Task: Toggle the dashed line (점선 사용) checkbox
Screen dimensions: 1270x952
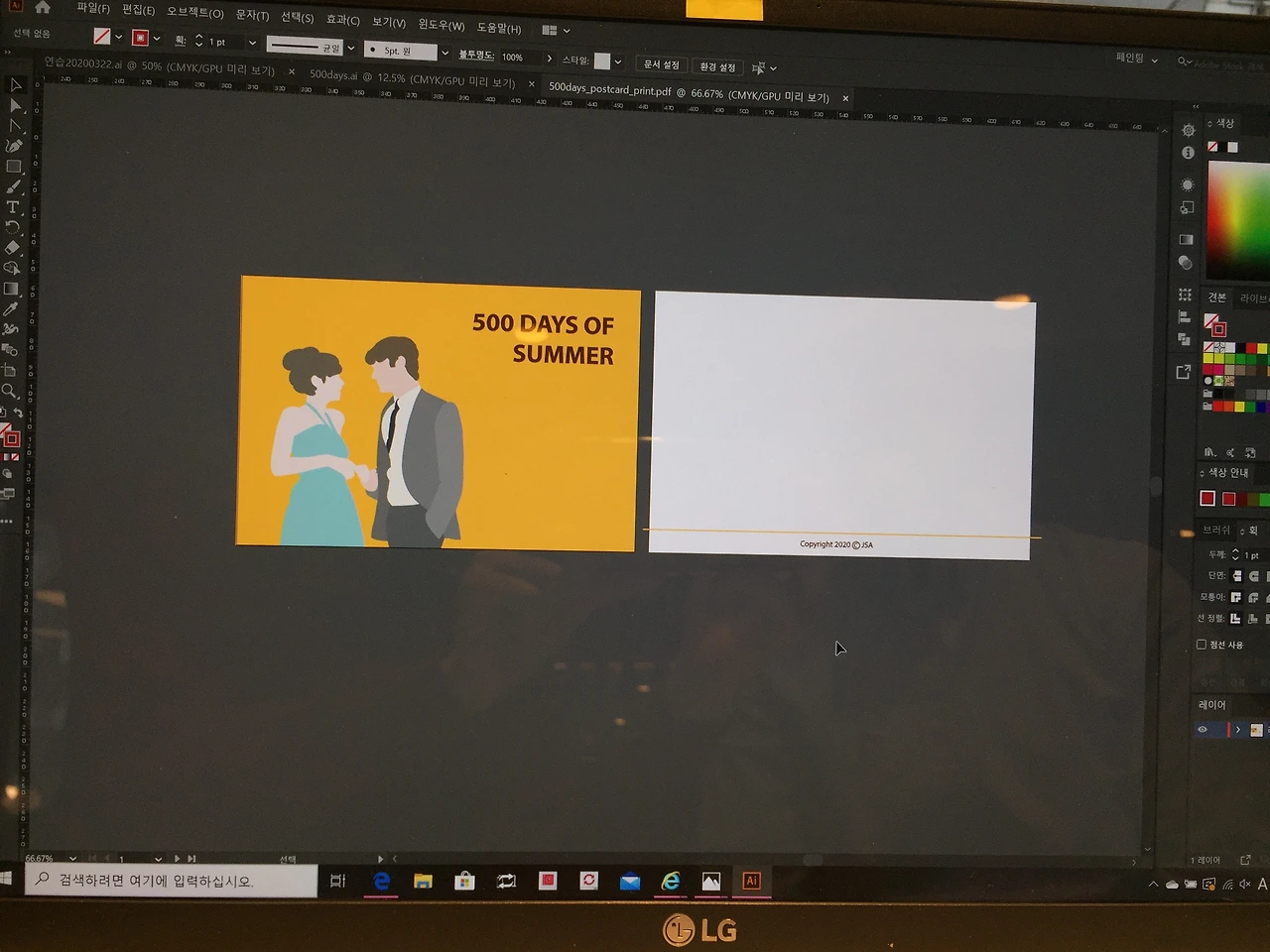Action: tap(1202, 645)
